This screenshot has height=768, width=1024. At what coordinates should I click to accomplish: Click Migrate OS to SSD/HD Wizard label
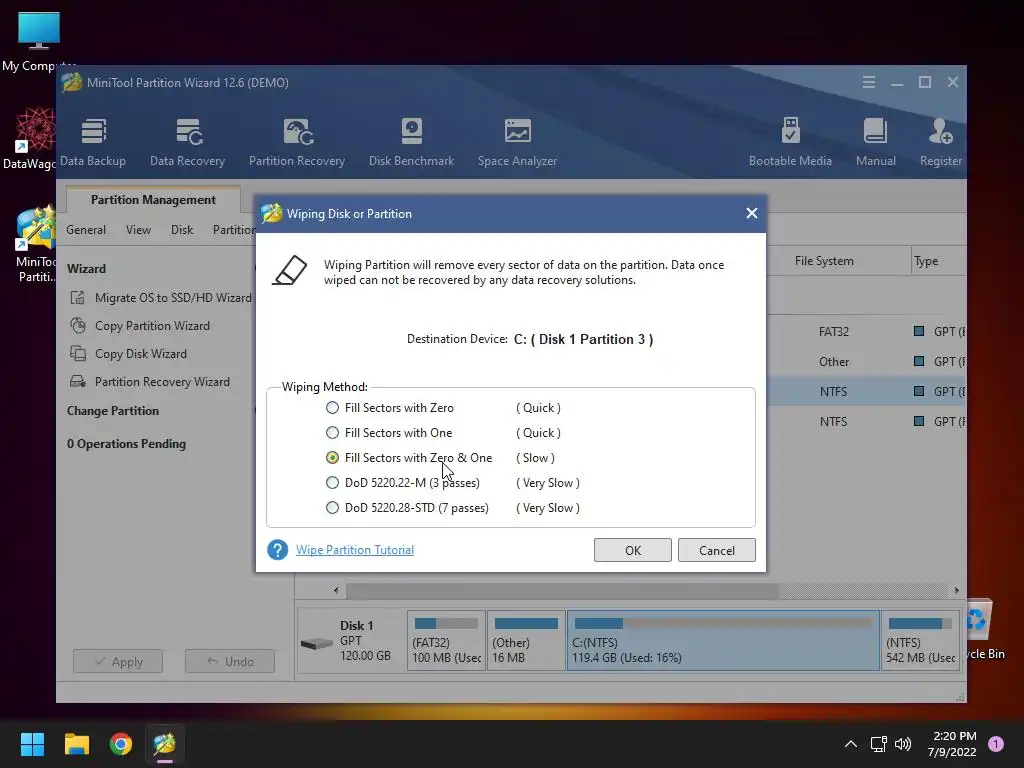click(x=173, y=298)
